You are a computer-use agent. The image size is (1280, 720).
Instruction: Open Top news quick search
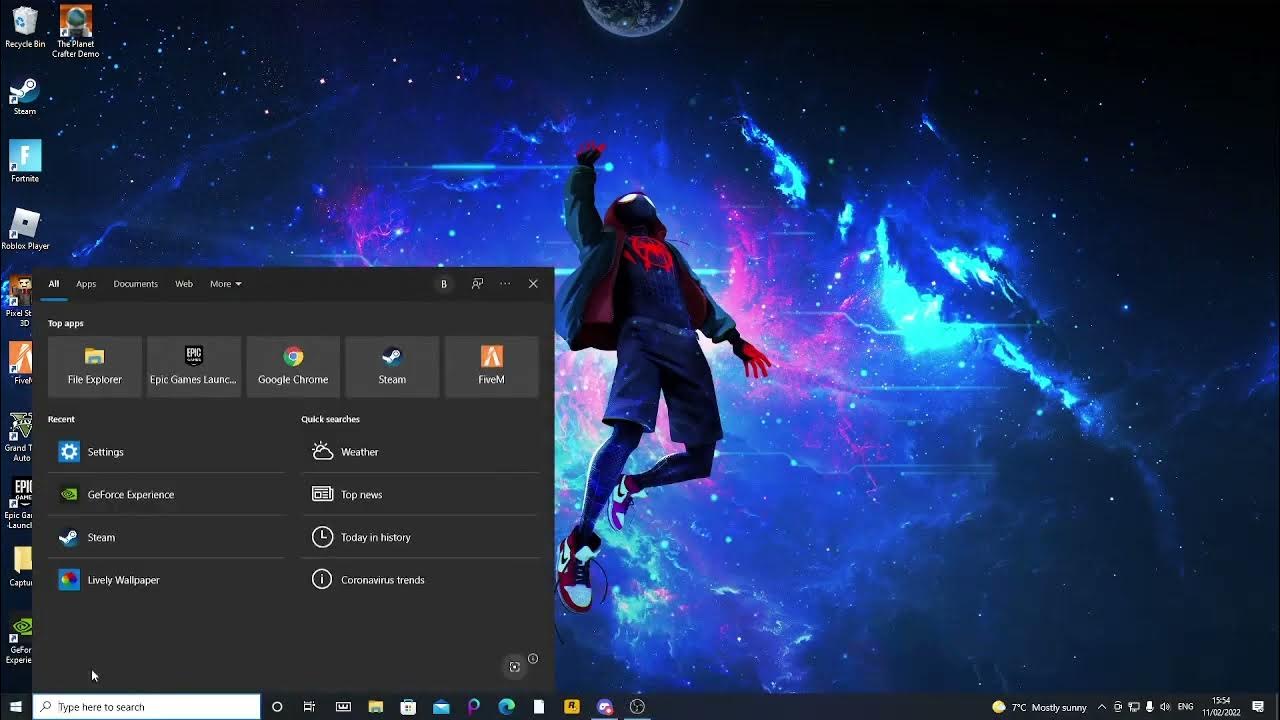pos(420,495)
